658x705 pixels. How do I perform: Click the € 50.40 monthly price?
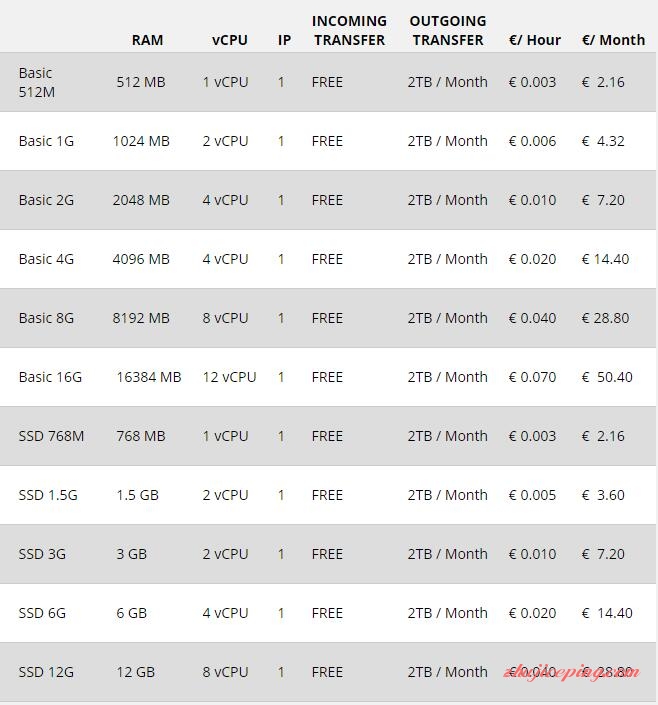pyautogui.click(x=607, y=377)
